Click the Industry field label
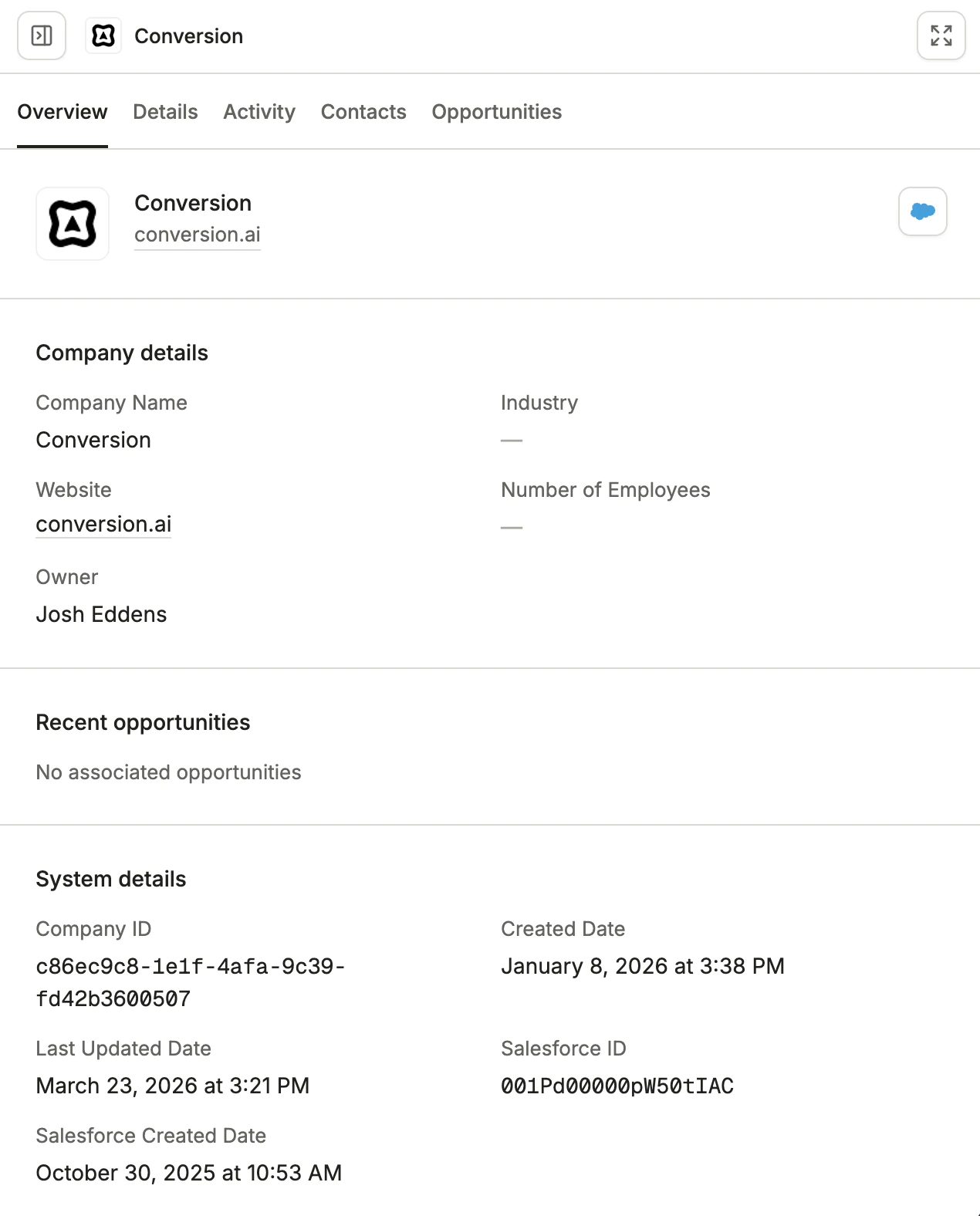This screenshot has height=1216, width=980. [x=539, y=403]
